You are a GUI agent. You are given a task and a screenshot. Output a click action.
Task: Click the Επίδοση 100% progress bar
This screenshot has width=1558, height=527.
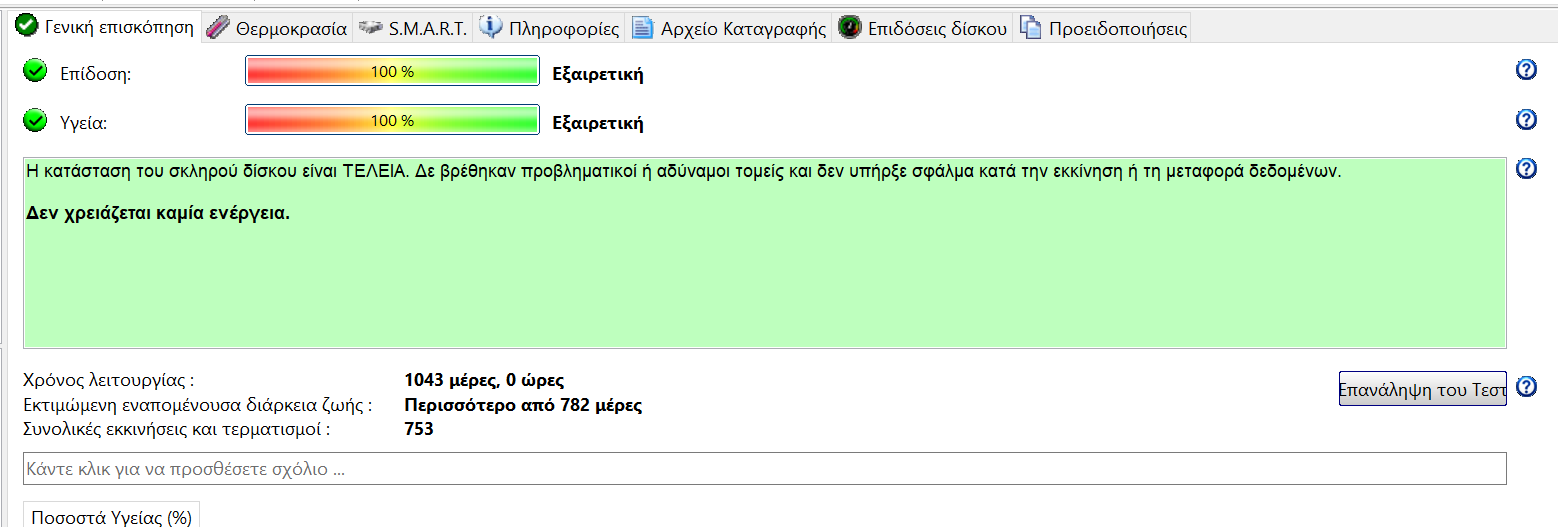(x=392, y=72)
